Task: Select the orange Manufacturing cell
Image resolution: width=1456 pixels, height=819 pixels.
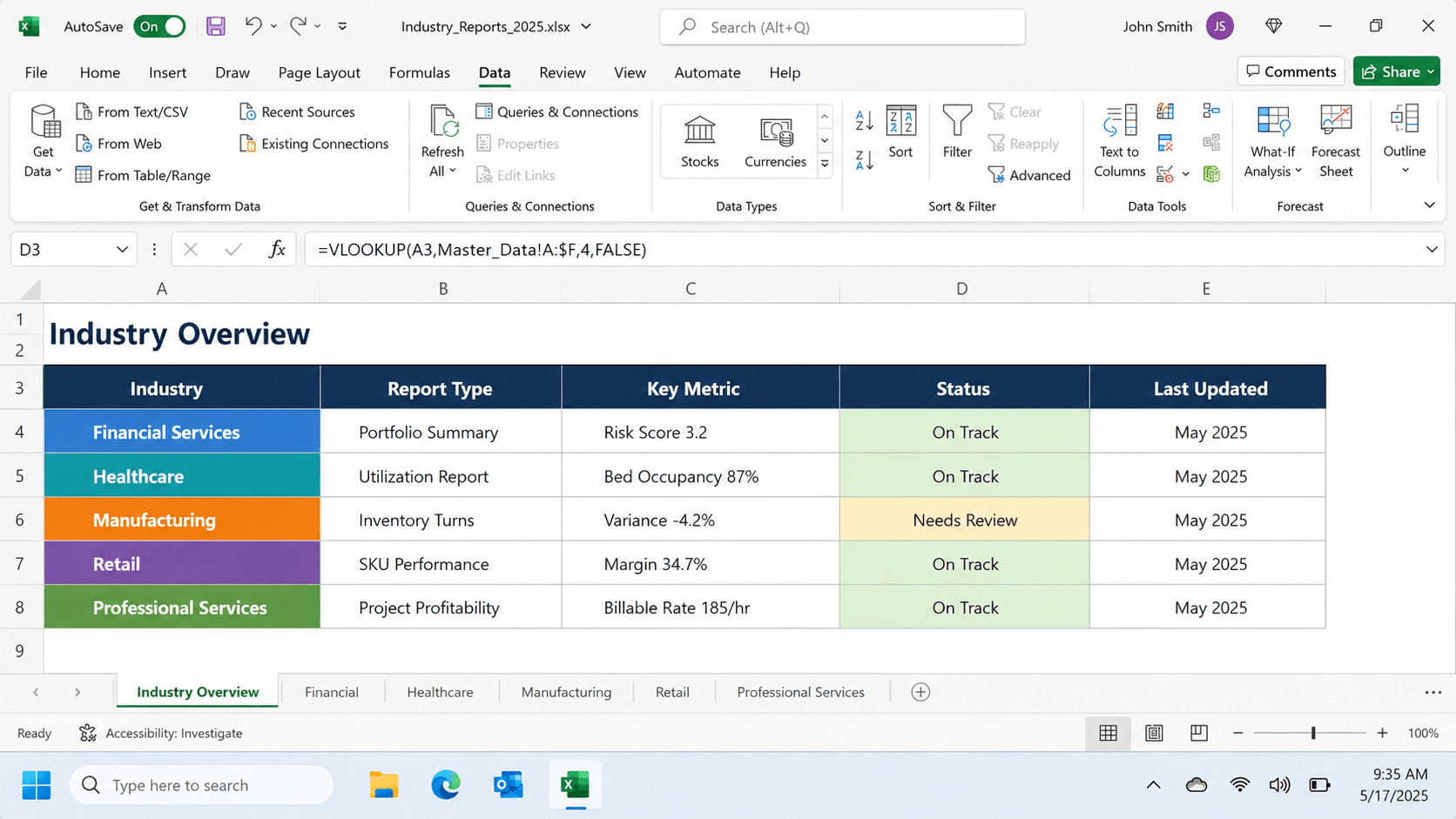Action: click(x=182, y=520)
